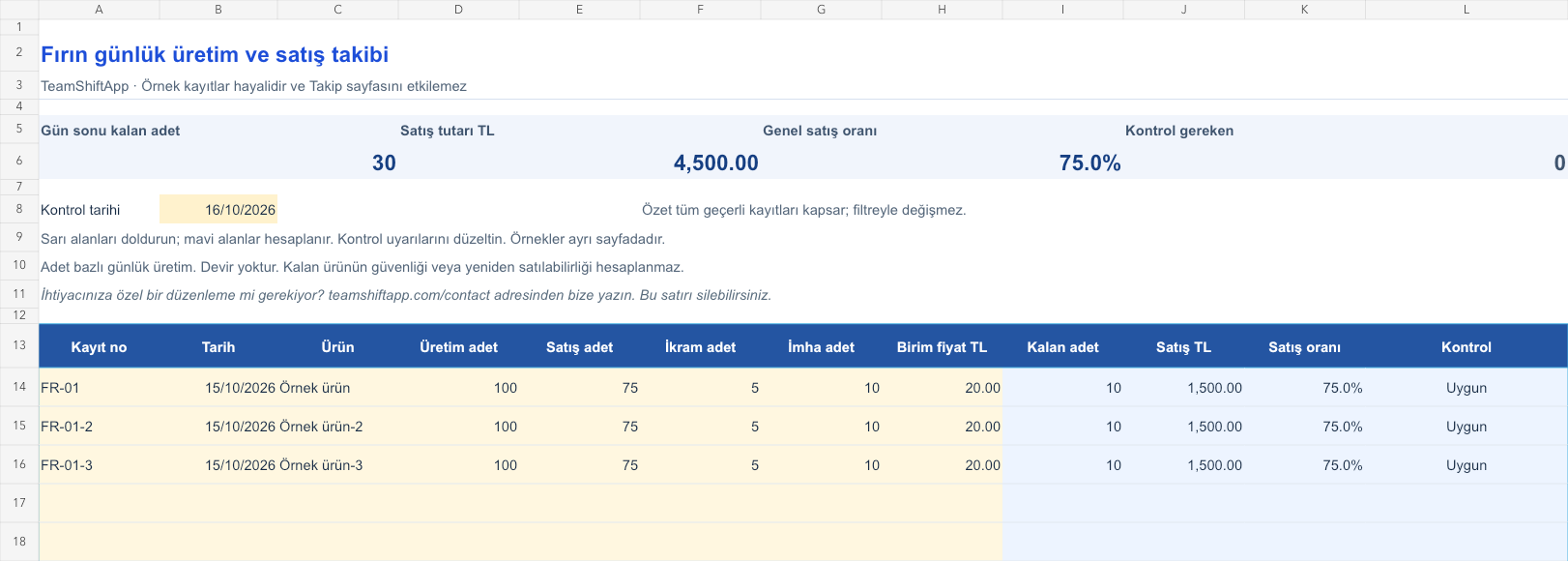Click the Satış tutarı TL value 4,500.00

pos(716,163)
